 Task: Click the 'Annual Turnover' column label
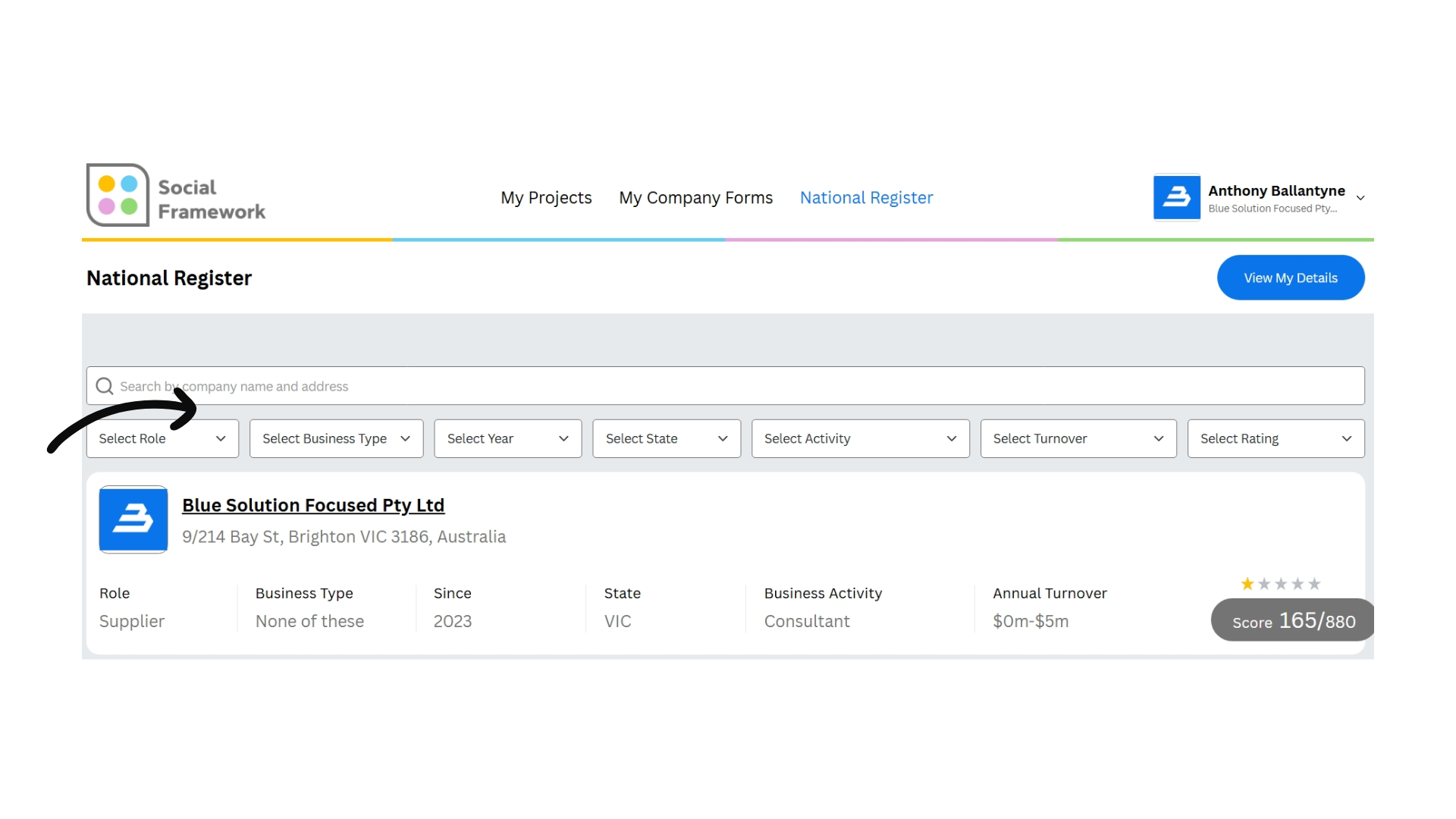tap(1050, 593)
